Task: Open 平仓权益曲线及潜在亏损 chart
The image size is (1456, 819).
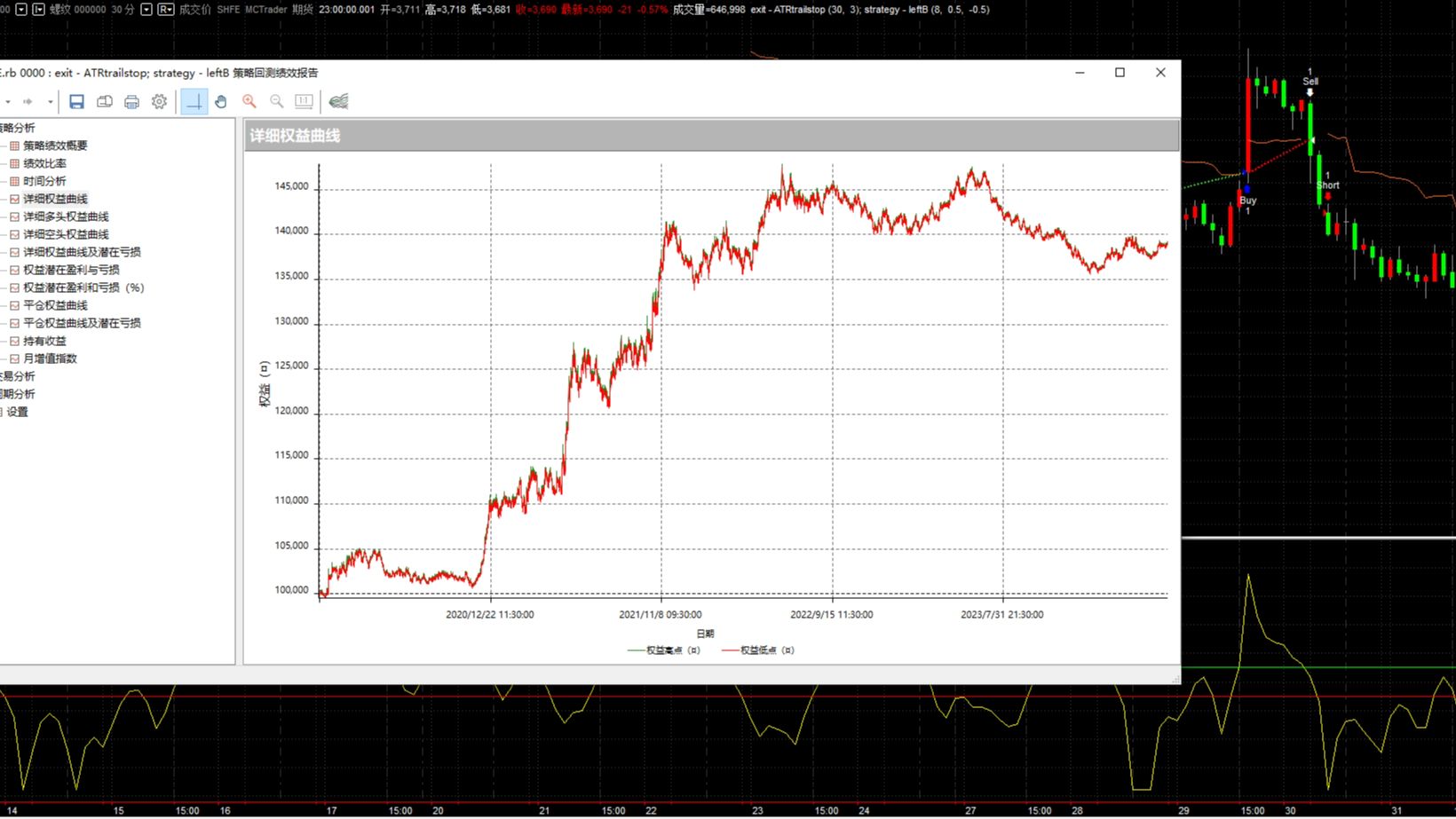Action: click(x=82, y=323)
